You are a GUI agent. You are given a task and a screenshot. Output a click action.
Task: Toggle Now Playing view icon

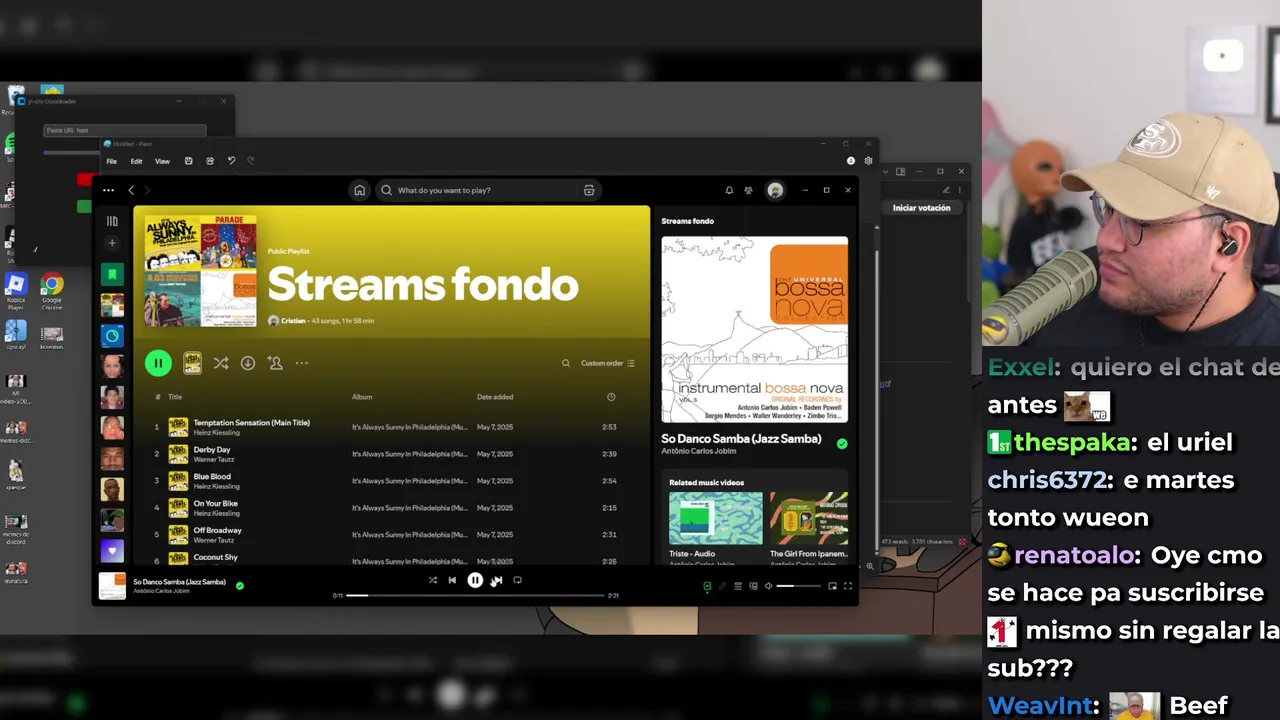[x=707, y=586]
